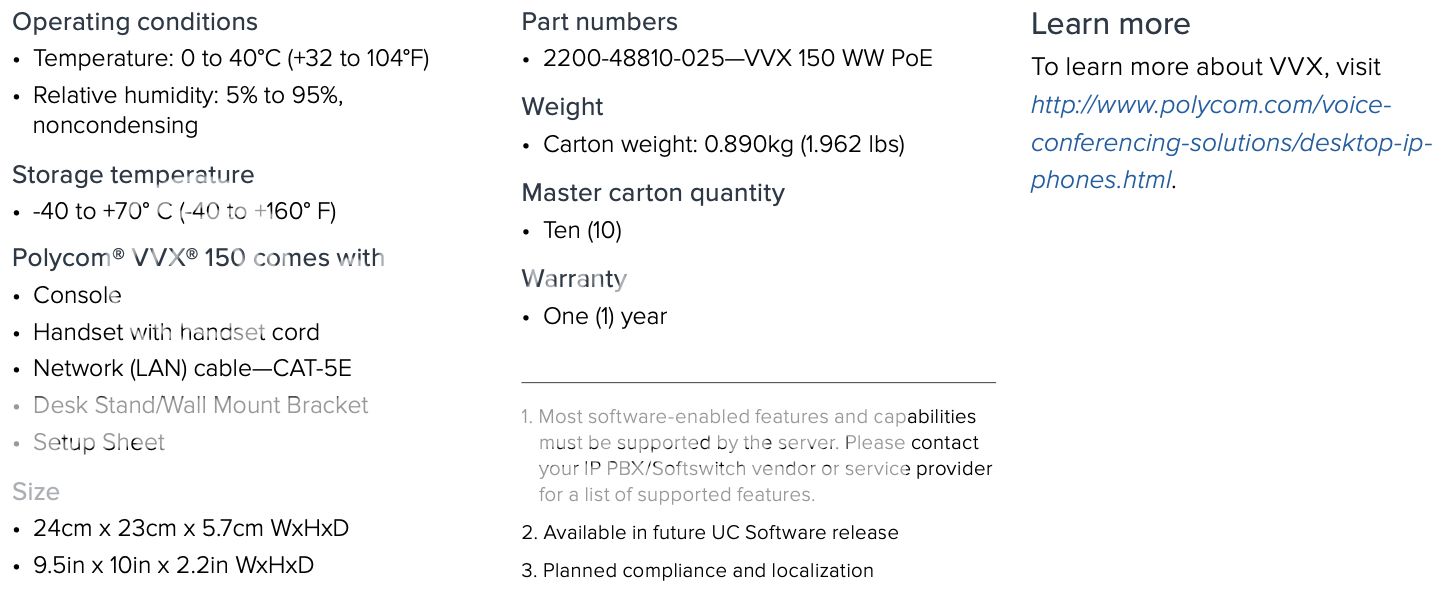
Task: Click the Temperature 0 to 40°C line
Action: point(231,59)
